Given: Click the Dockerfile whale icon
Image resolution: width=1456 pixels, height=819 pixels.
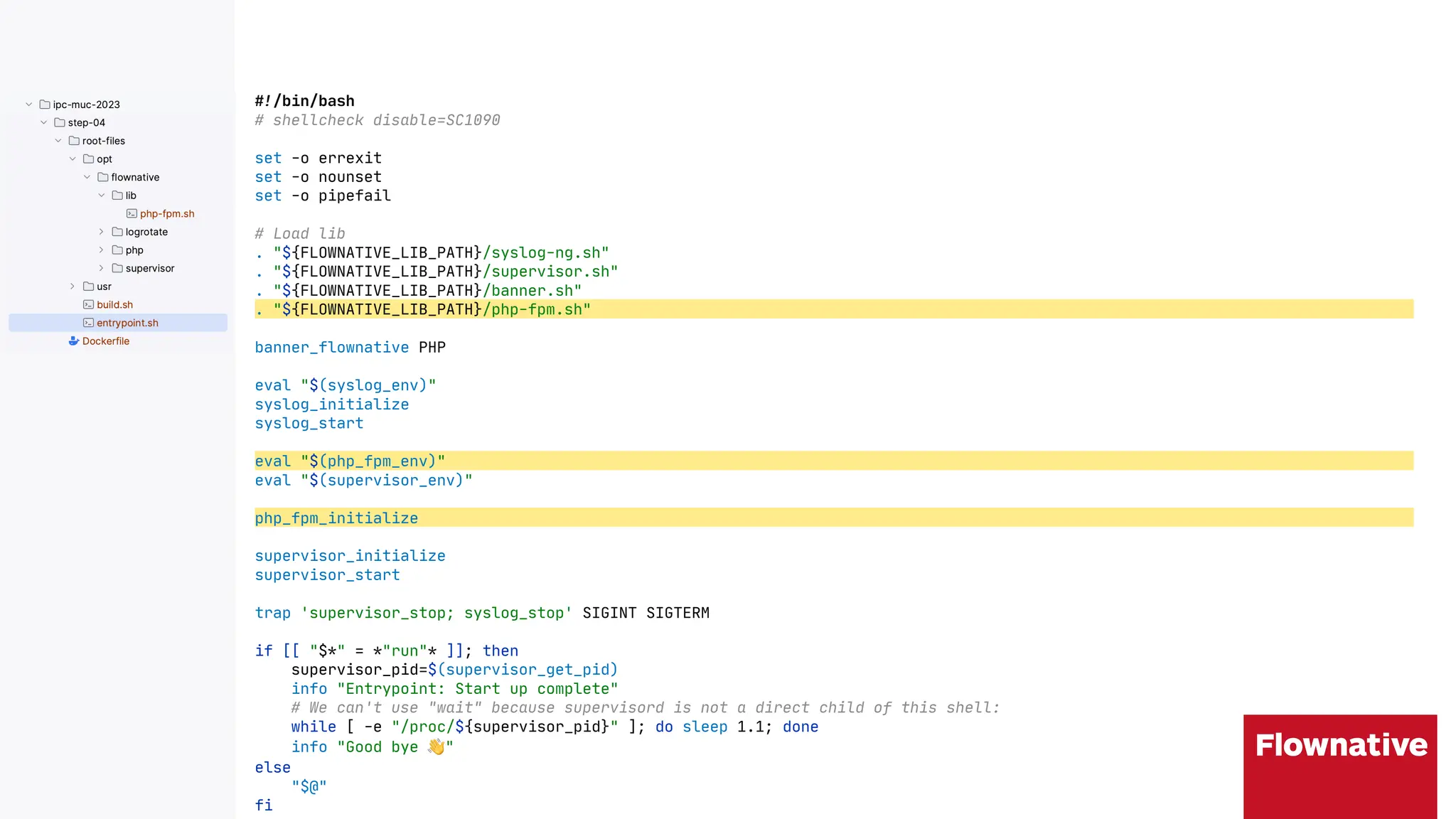Looking at the screenshot, I should pos(73,341).
